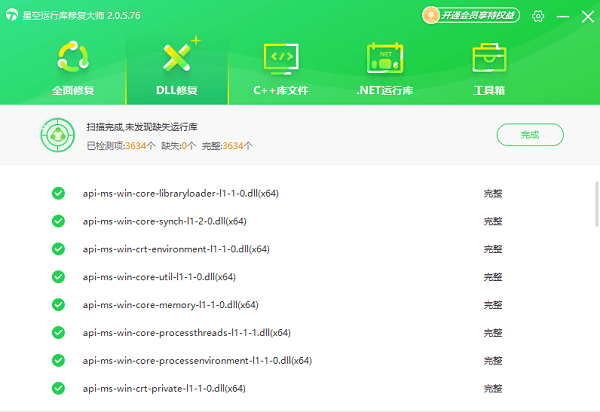Click 完整 status of processthreads row

click(493, 333)
